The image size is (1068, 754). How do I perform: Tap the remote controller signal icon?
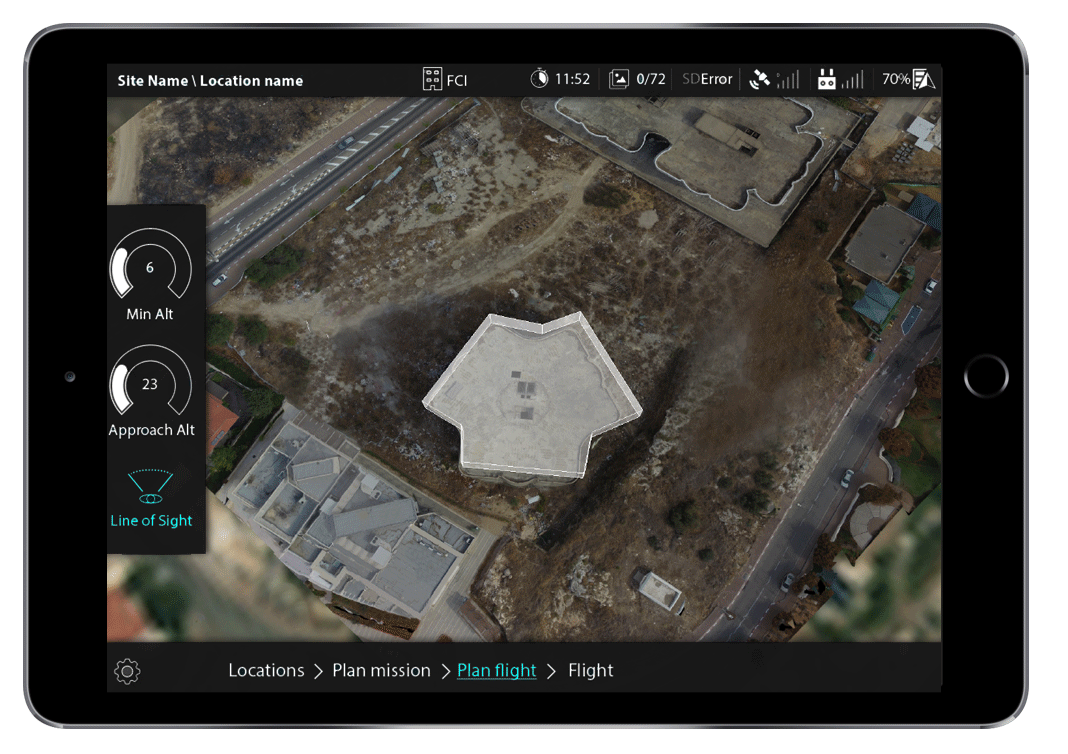point(826,79)
